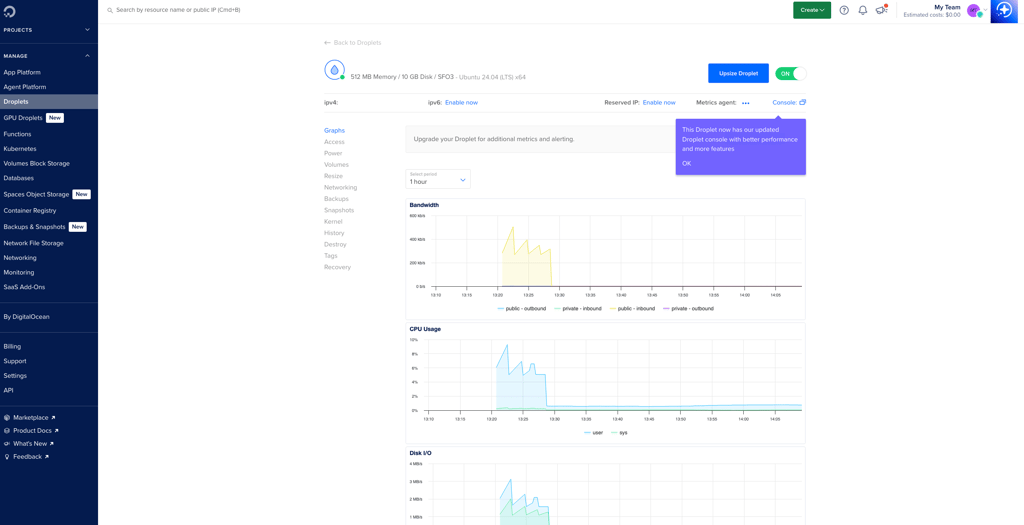Click the Feedback lightbulb icon
This screenshot has height=525, width=1024.
pyautogui.click(x=7, y=457)
